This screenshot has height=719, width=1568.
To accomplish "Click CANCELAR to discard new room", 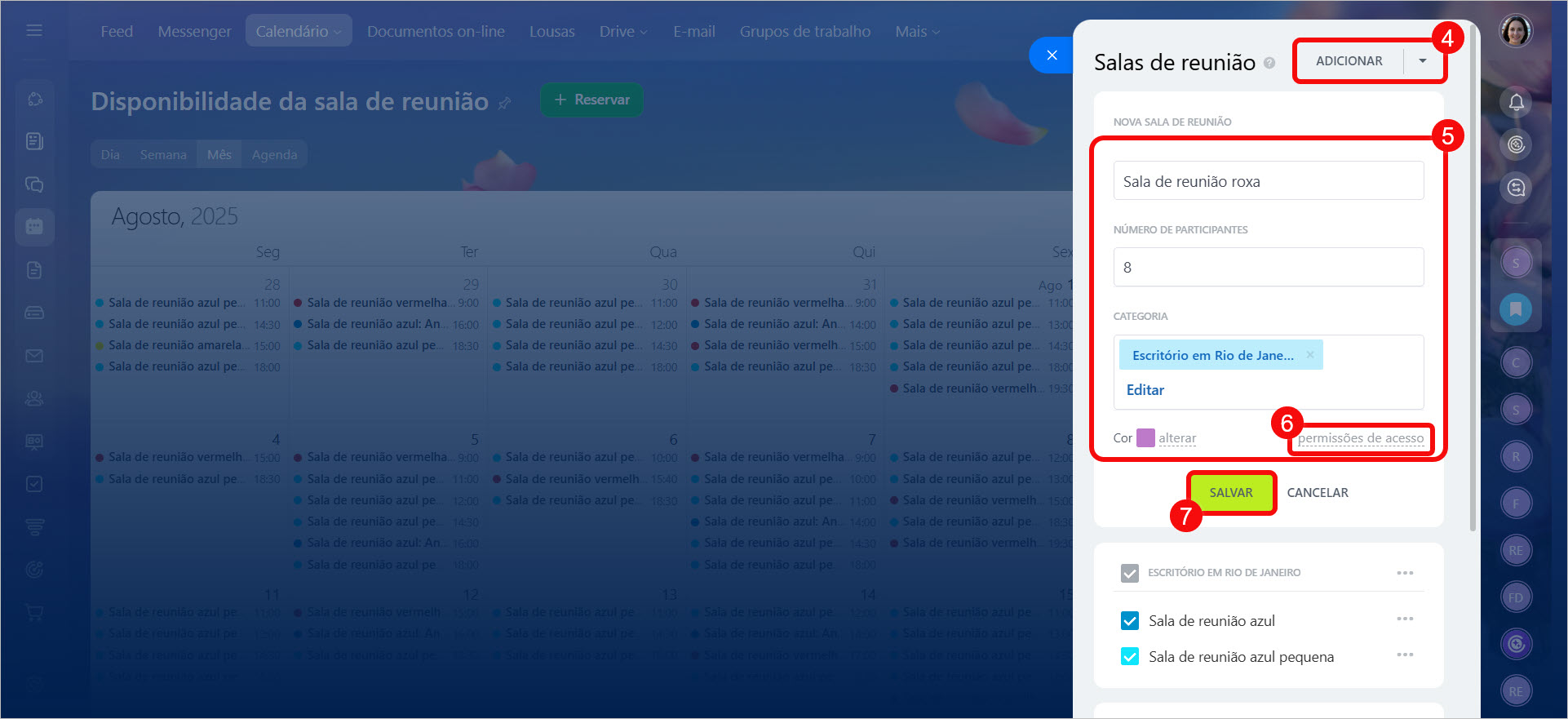I will 1318,493.
